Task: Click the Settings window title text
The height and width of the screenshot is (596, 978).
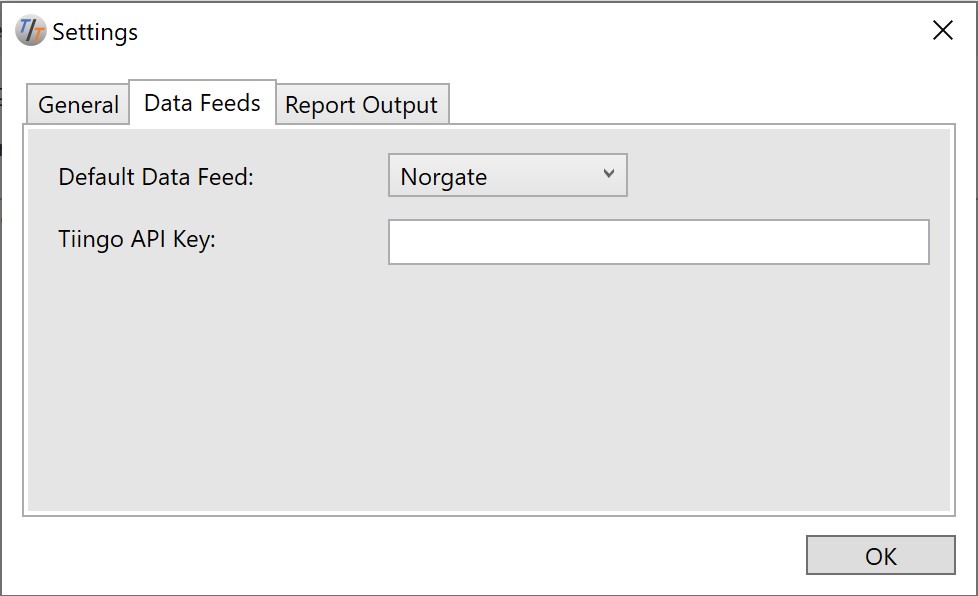Action: coord(95,32)
